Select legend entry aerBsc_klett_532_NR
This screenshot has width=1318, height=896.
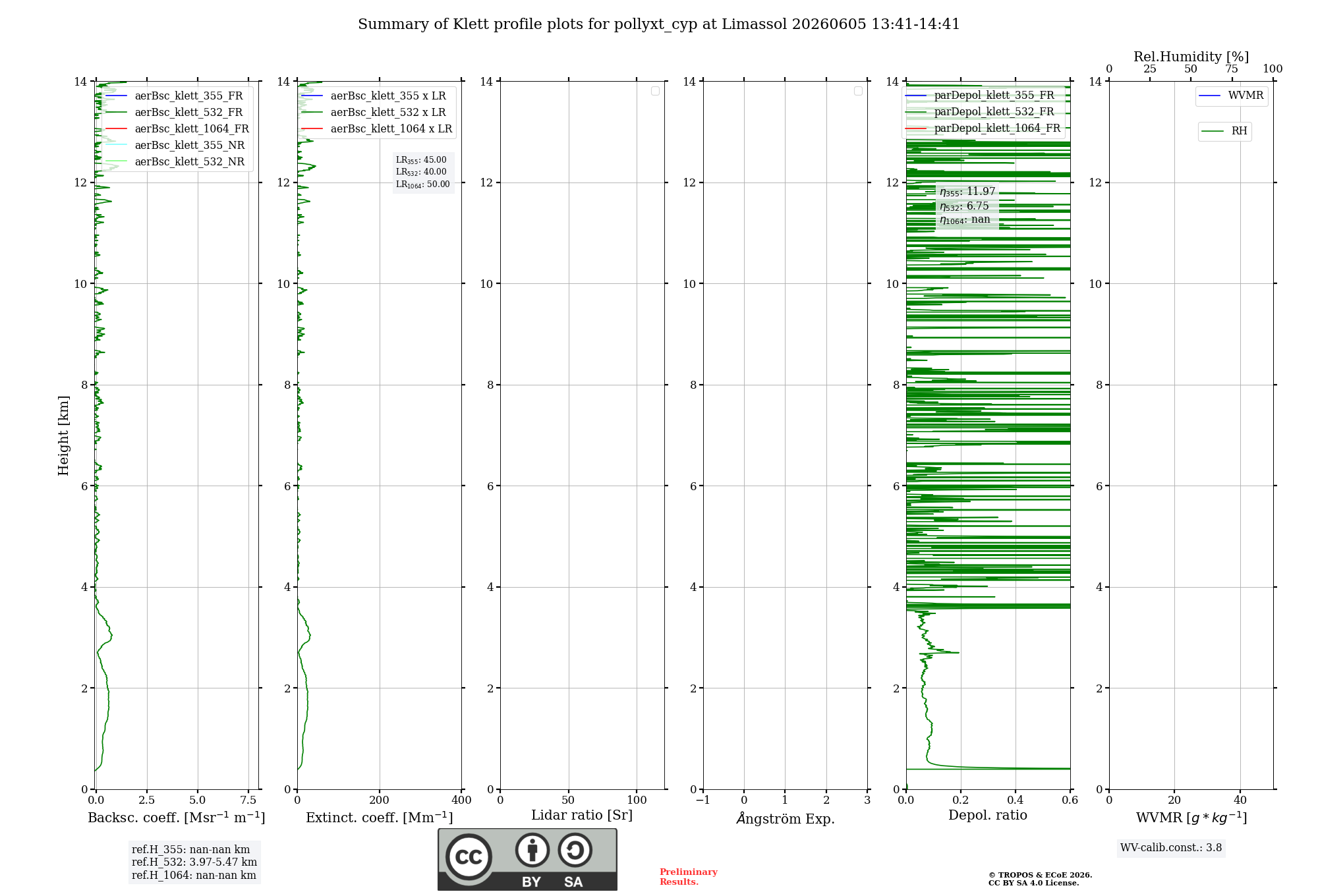pyautogui.click(x=190, y=162)
